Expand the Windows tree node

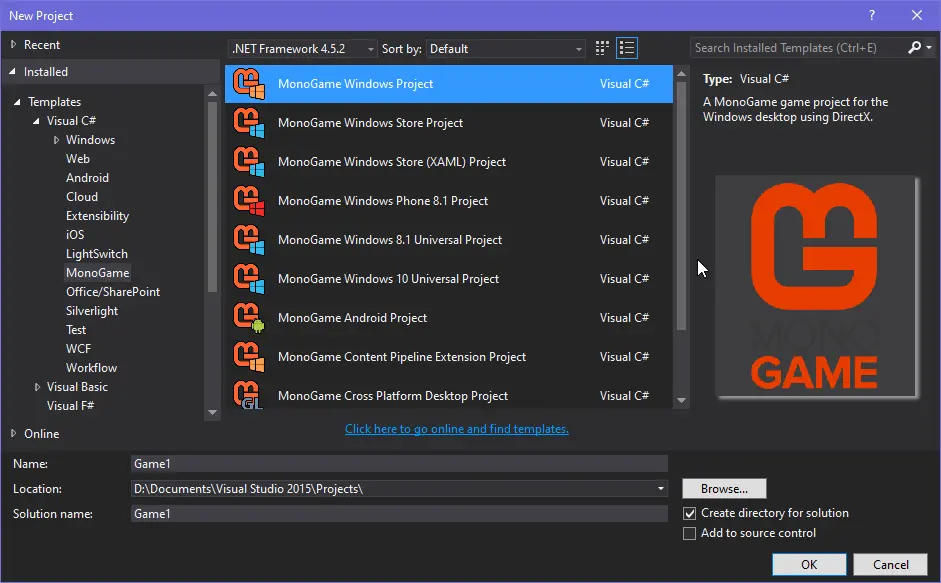point(56,140)
